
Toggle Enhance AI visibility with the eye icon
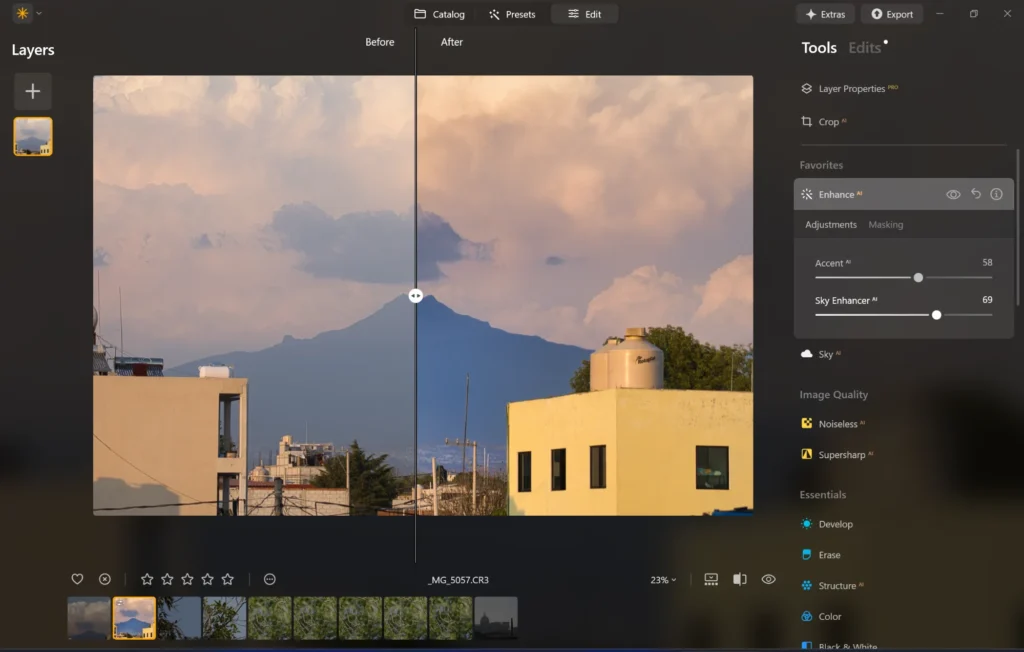point(953,194)
